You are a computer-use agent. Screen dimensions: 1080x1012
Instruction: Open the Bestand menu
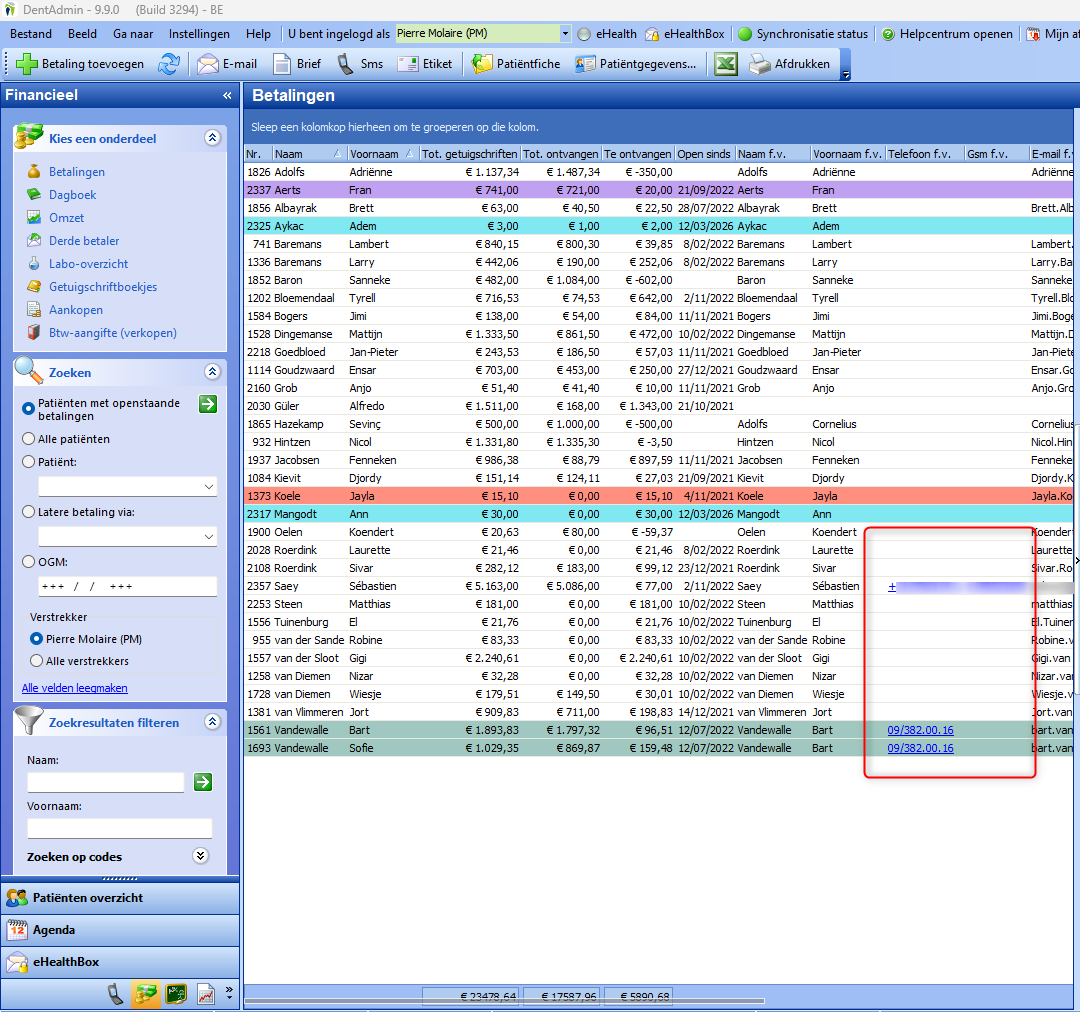31,34
